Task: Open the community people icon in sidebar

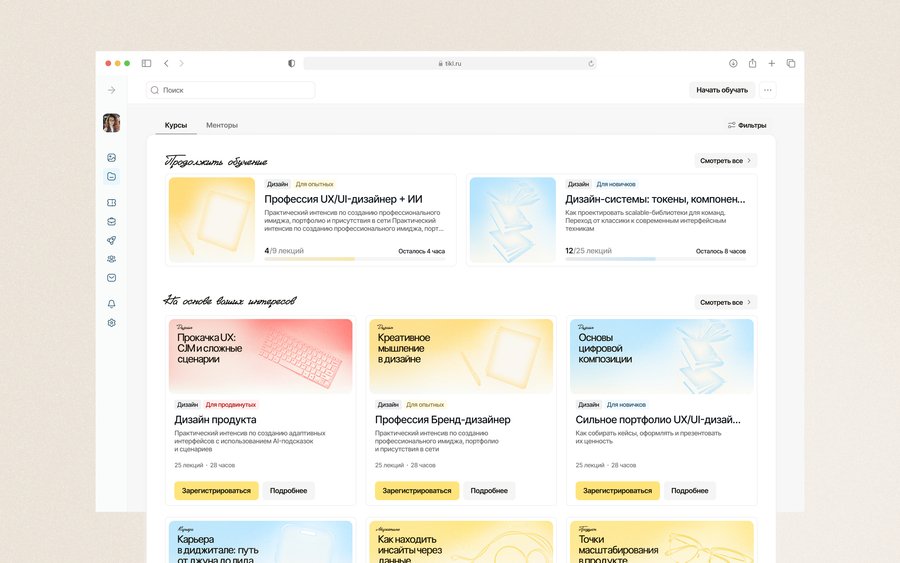Action: 111,259
